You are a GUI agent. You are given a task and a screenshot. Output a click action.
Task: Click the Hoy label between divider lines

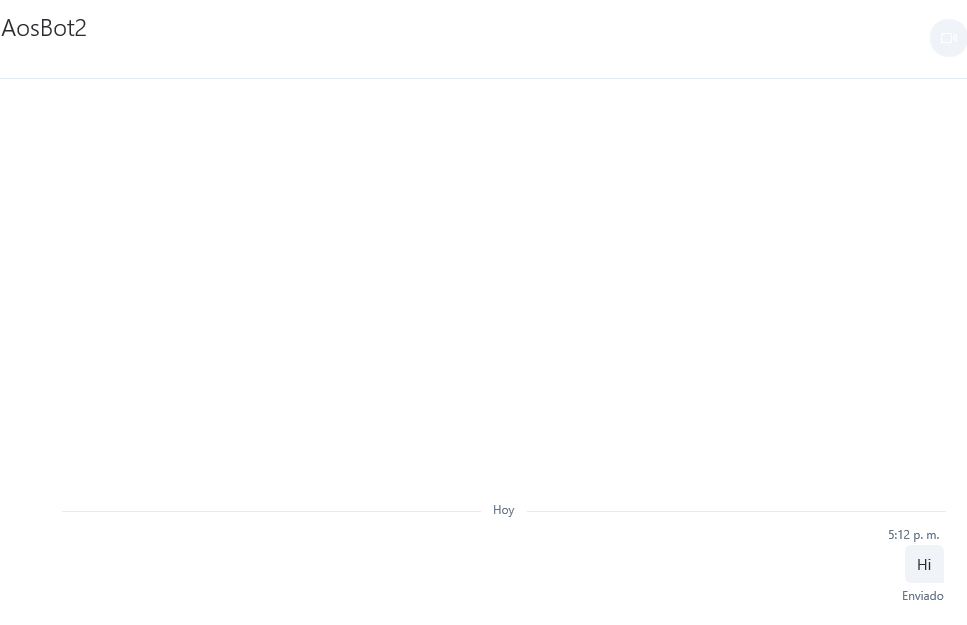pos(503,510)
